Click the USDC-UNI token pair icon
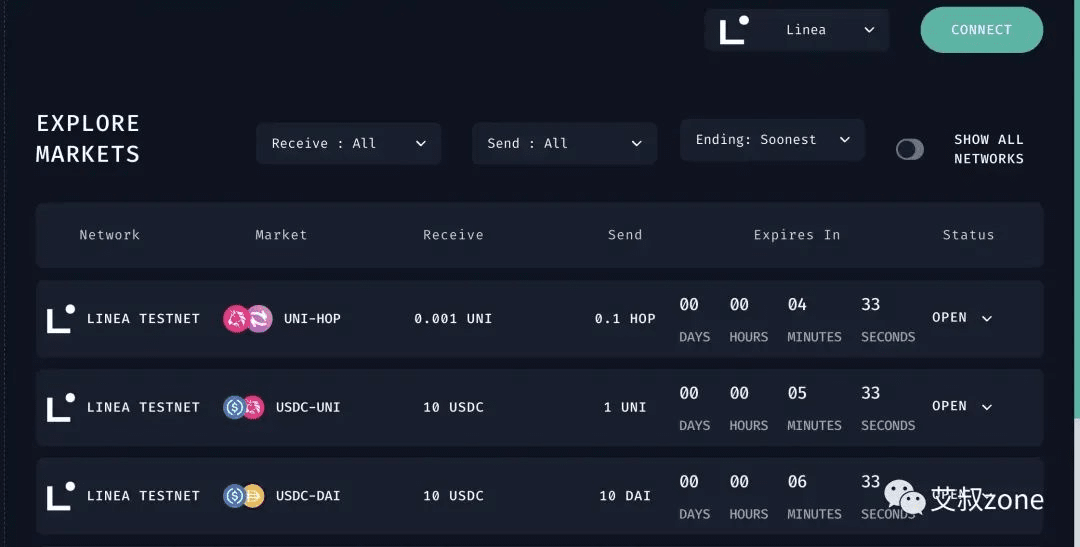This screenshot has width=1080, height=547. [x=244, y=407]
